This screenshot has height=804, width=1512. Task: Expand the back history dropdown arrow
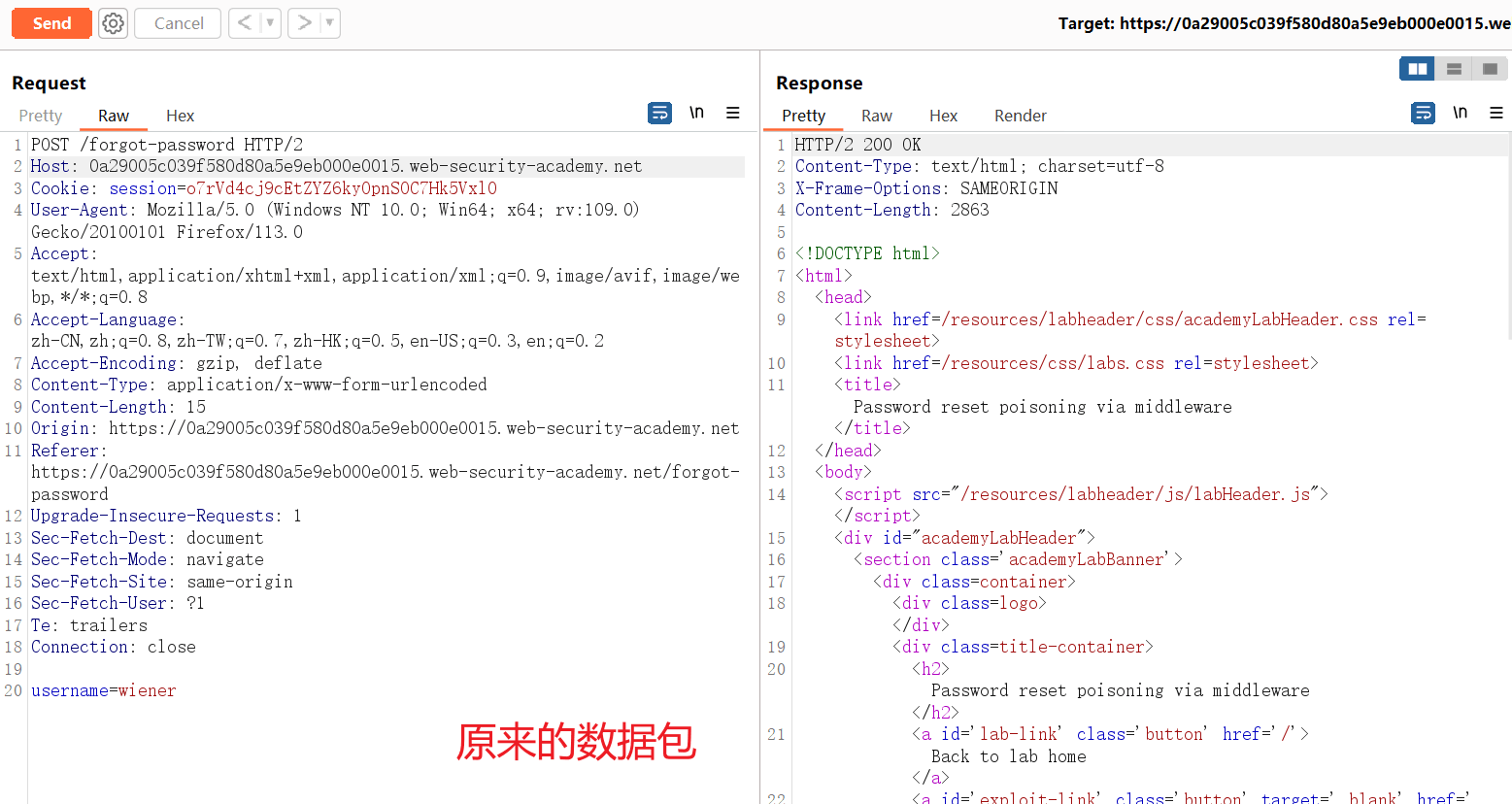point(270,22)
